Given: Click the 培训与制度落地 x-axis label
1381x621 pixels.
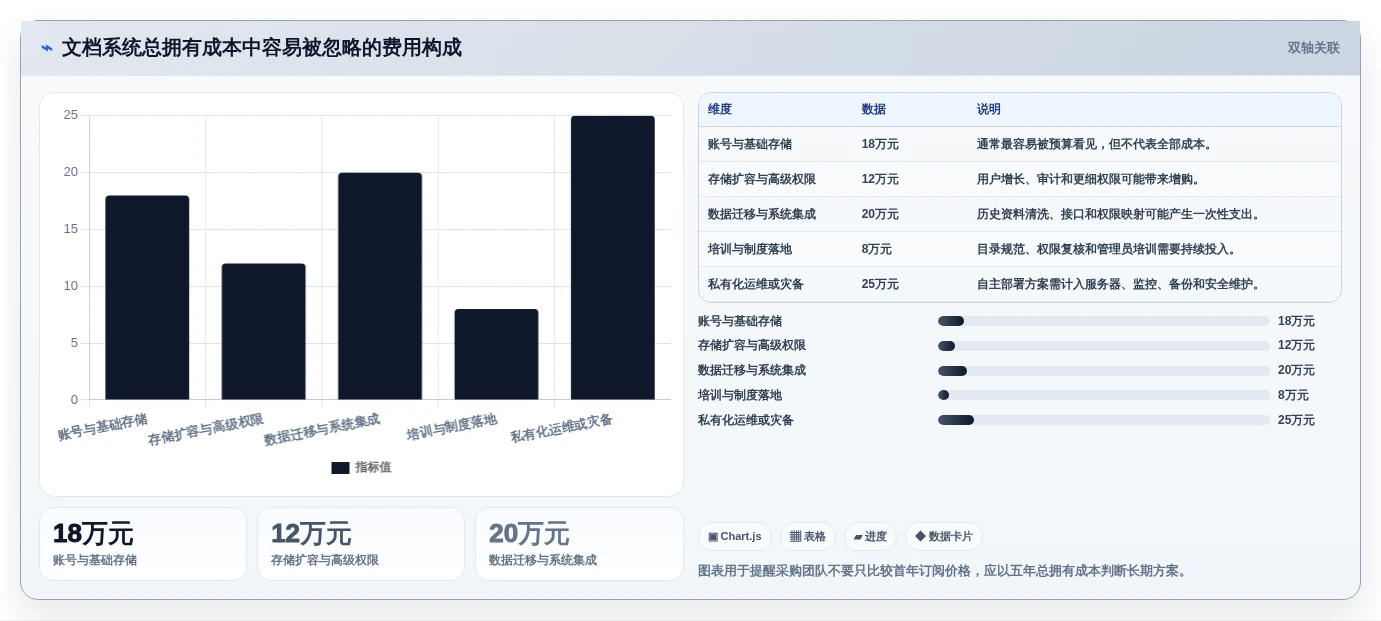Looking at the screenshot, I should coord(451,427).
